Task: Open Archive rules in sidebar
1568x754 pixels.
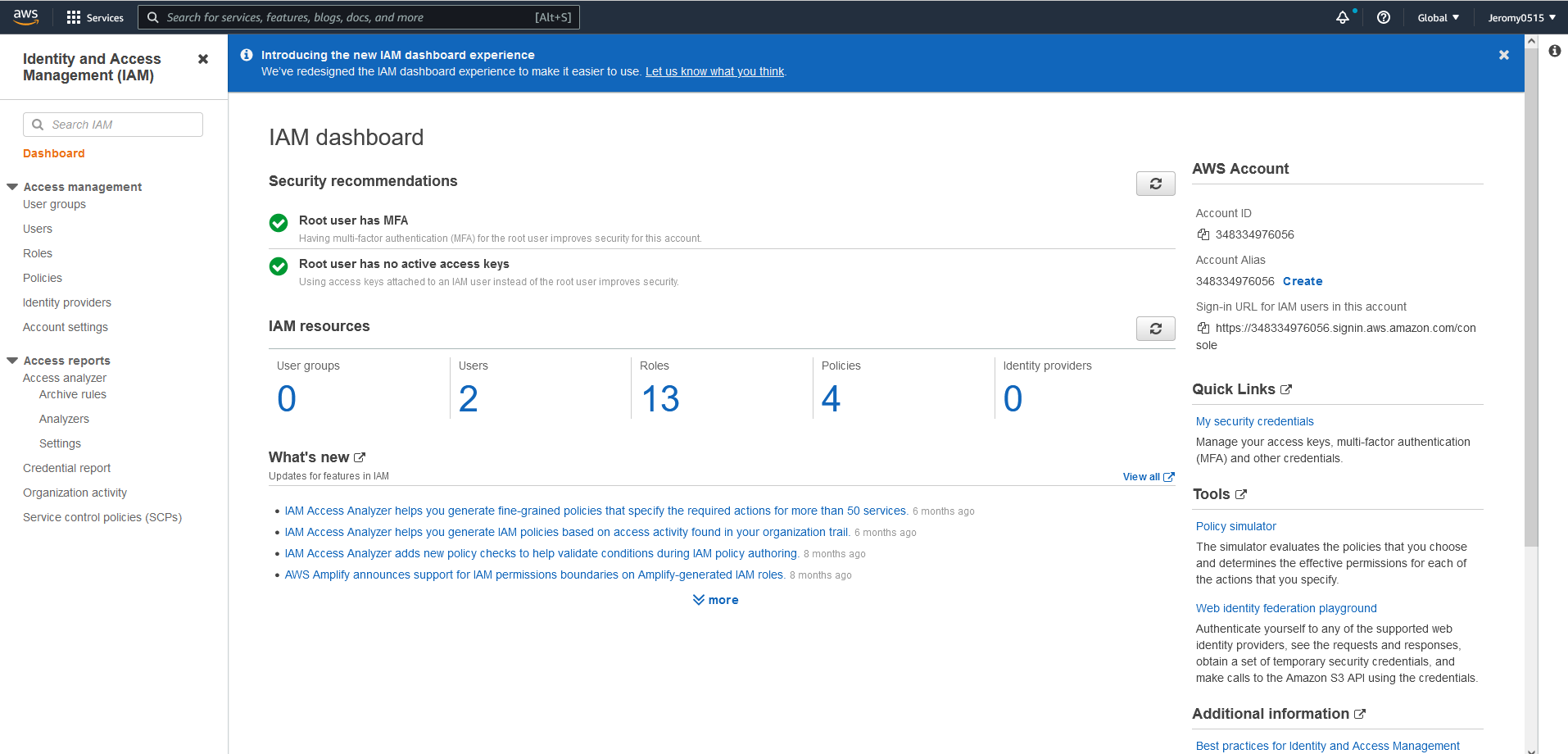Action: [73, 394]
